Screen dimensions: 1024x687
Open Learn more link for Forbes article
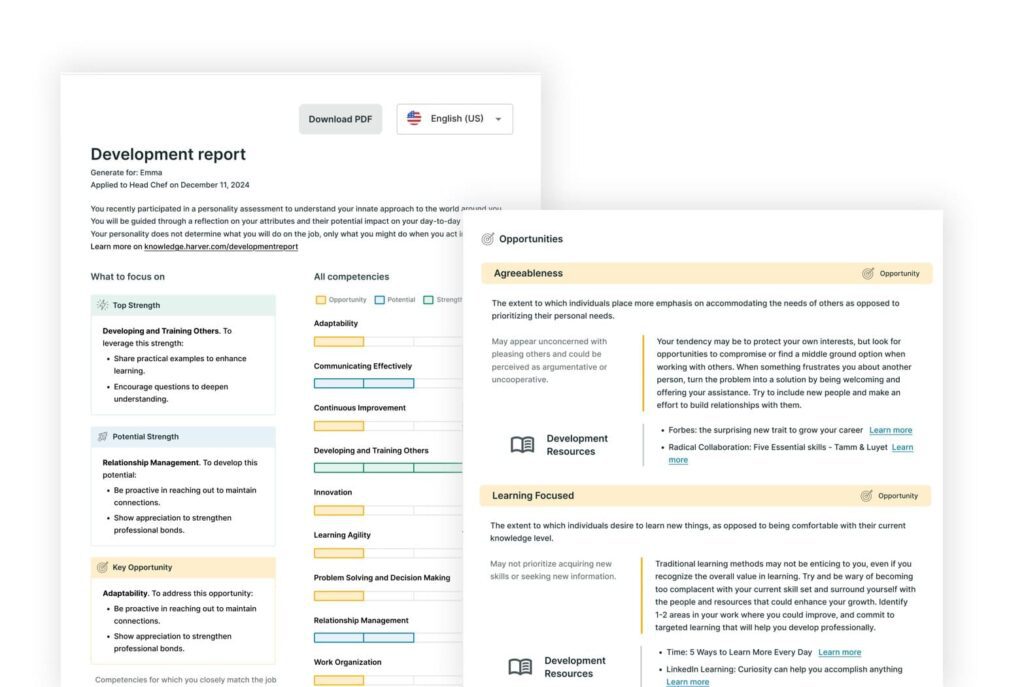pos(890,430)
